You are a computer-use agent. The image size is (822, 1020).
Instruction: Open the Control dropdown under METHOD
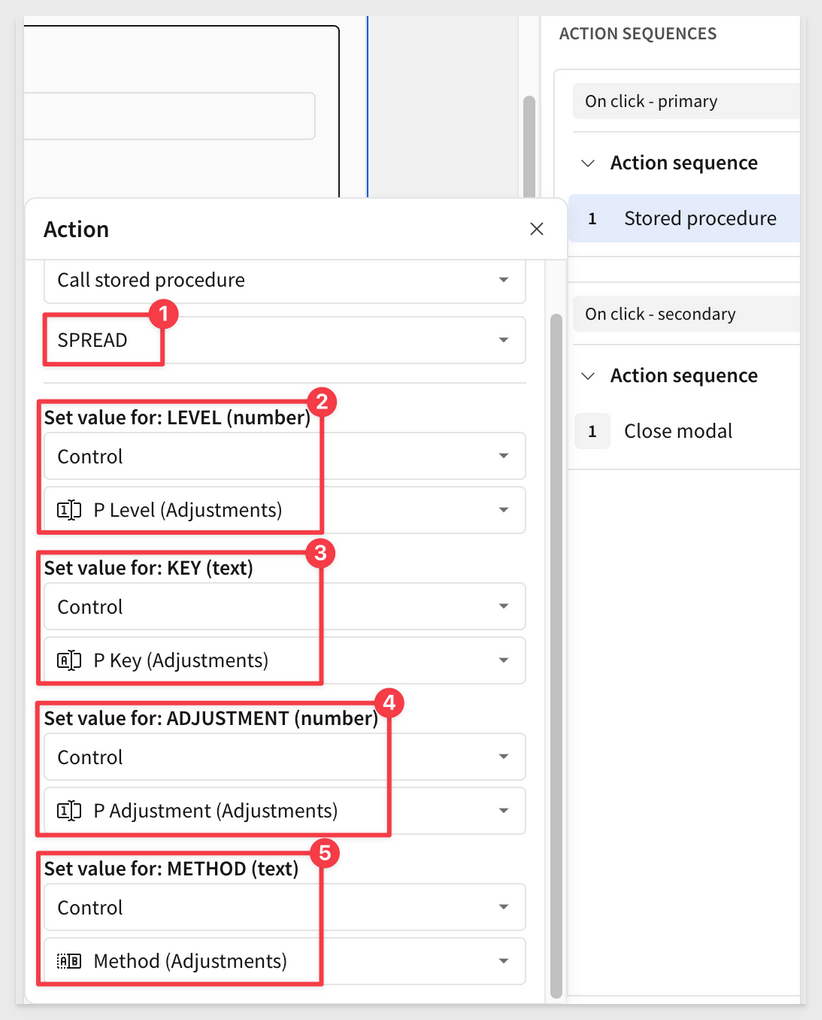(x=284, y=907)
